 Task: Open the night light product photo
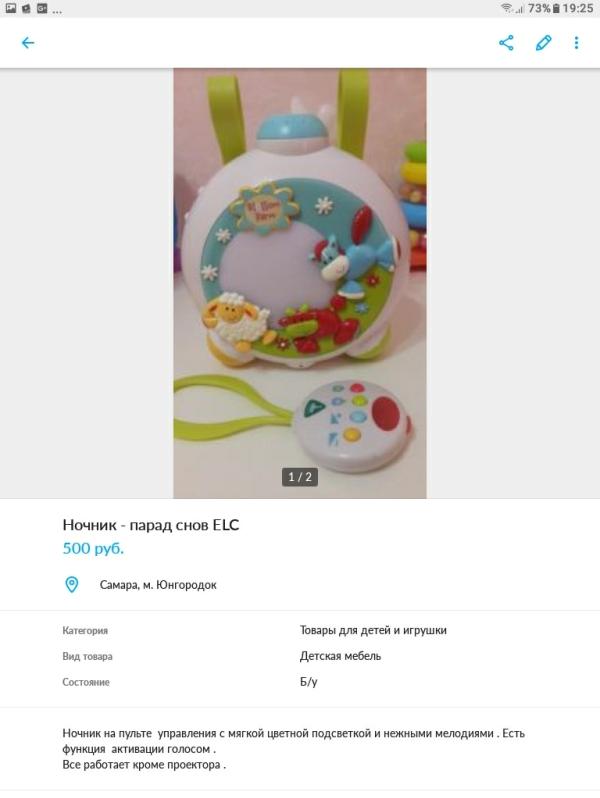pyautogui.click(x=300, y=283)
